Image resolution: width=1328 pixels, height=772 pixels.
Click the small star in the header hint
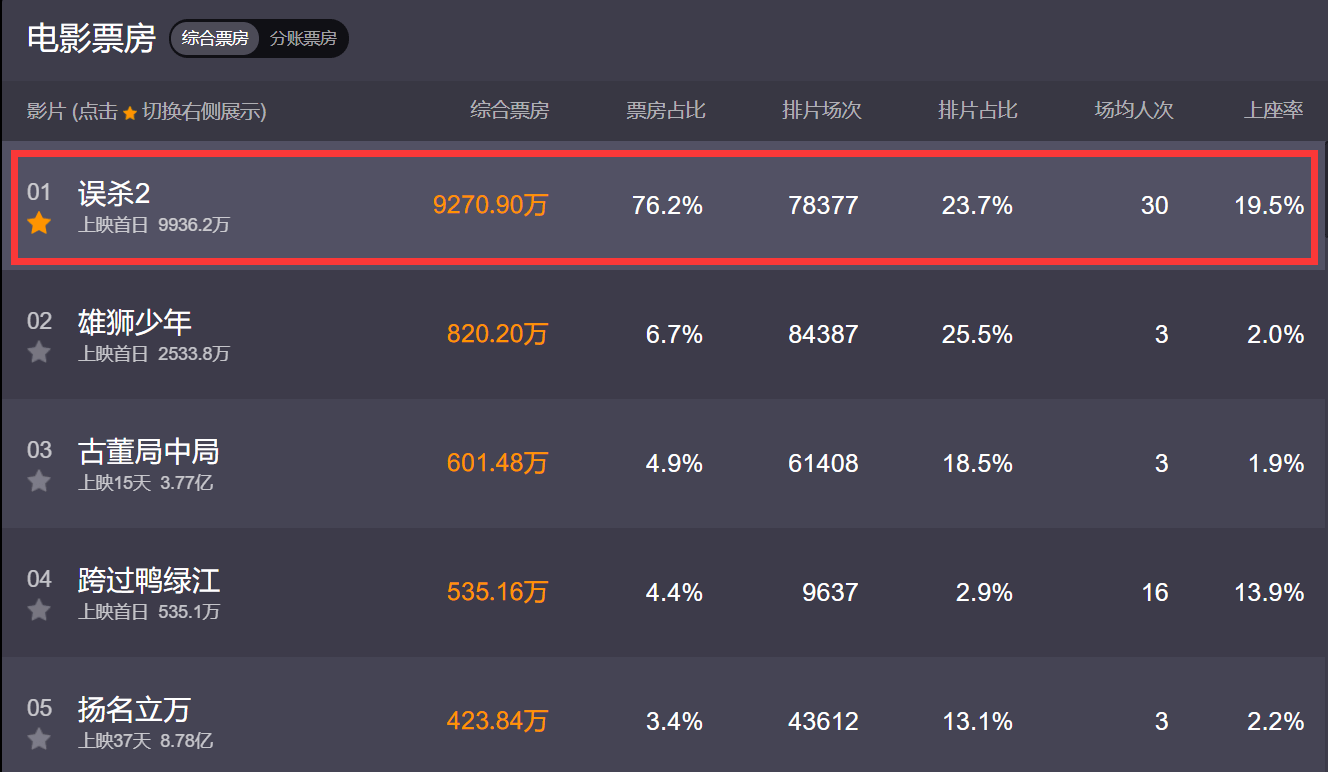130,113
